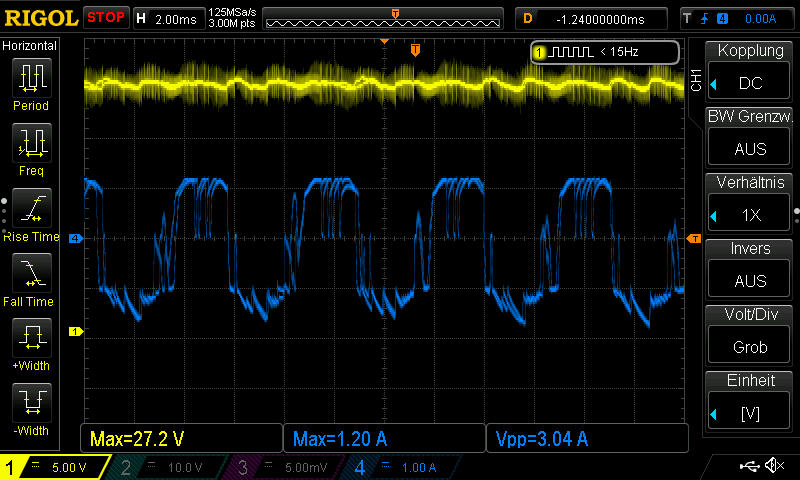
Task: Click the frequency counter square wave icon
Action: click(572, 52)
